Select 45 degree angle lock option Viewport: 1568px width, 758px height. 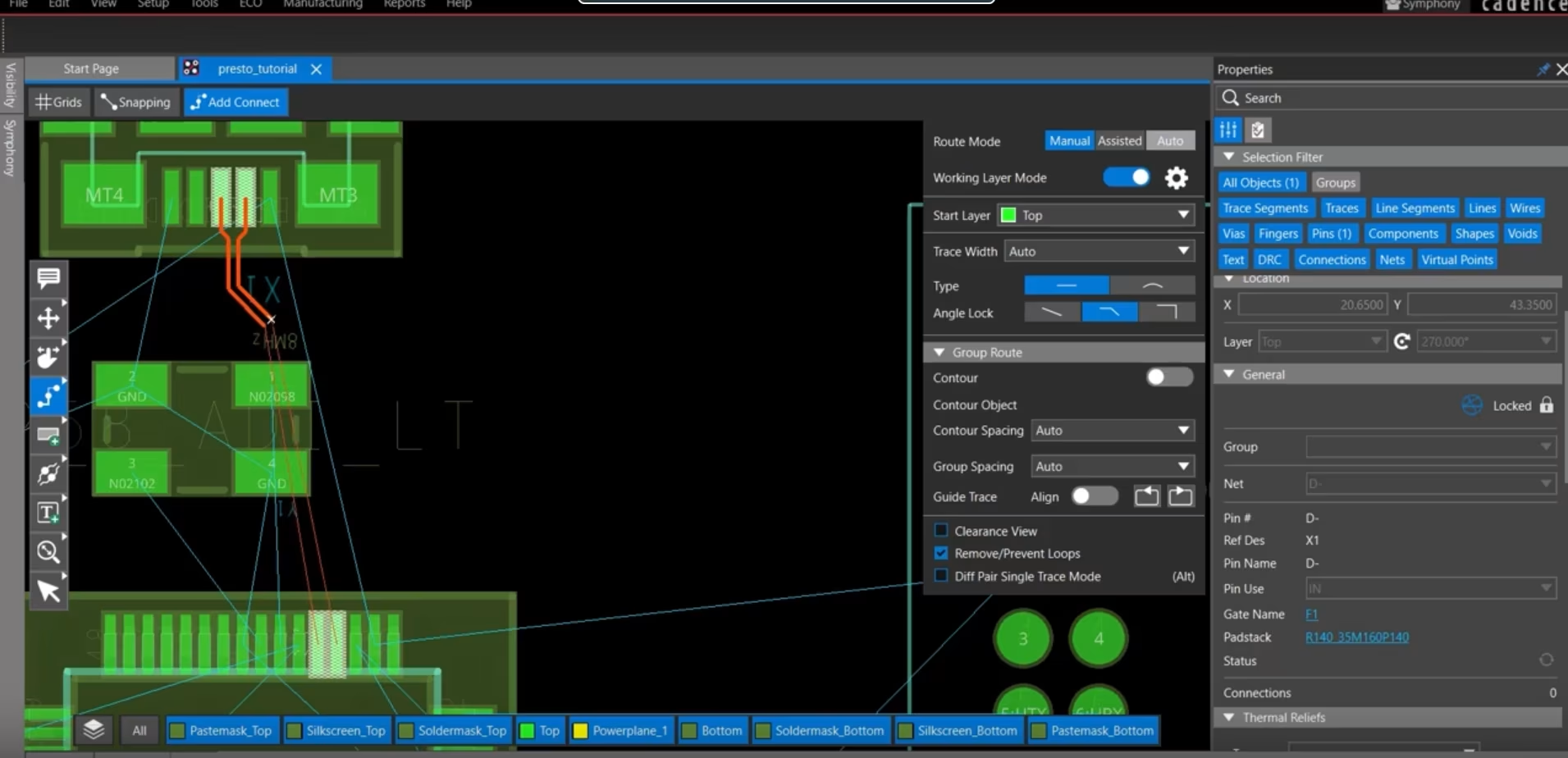click(x=1109, y=313)
